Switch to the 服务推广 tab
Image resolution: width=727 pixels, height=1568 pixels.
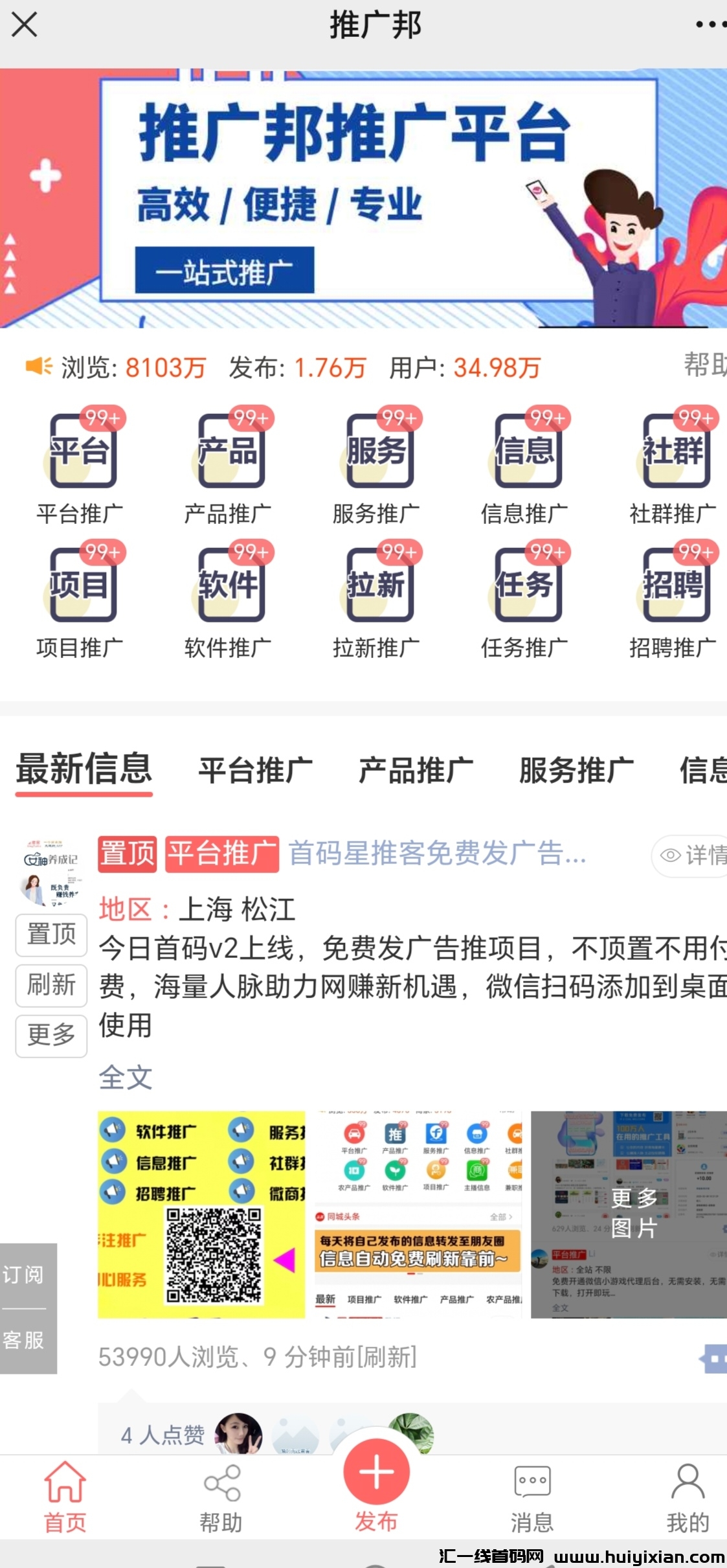(x=576, y=771)
